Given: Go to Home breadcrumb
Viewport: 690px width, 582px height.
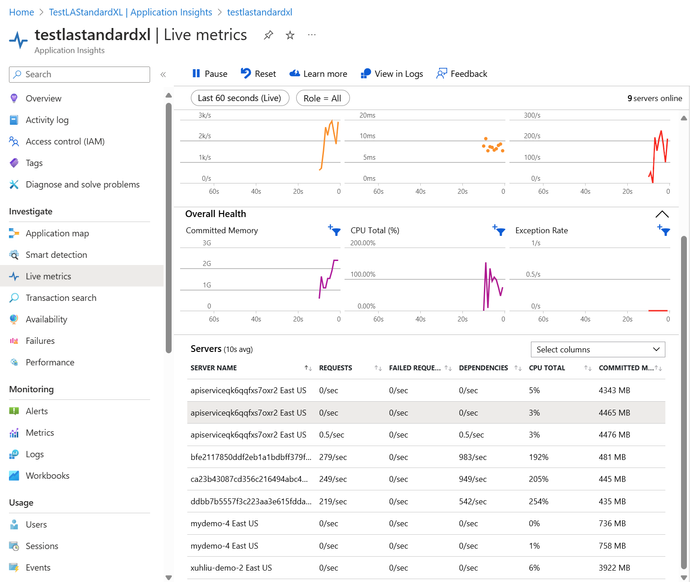Looking at the screenshot, I should [x=22, y=12].
